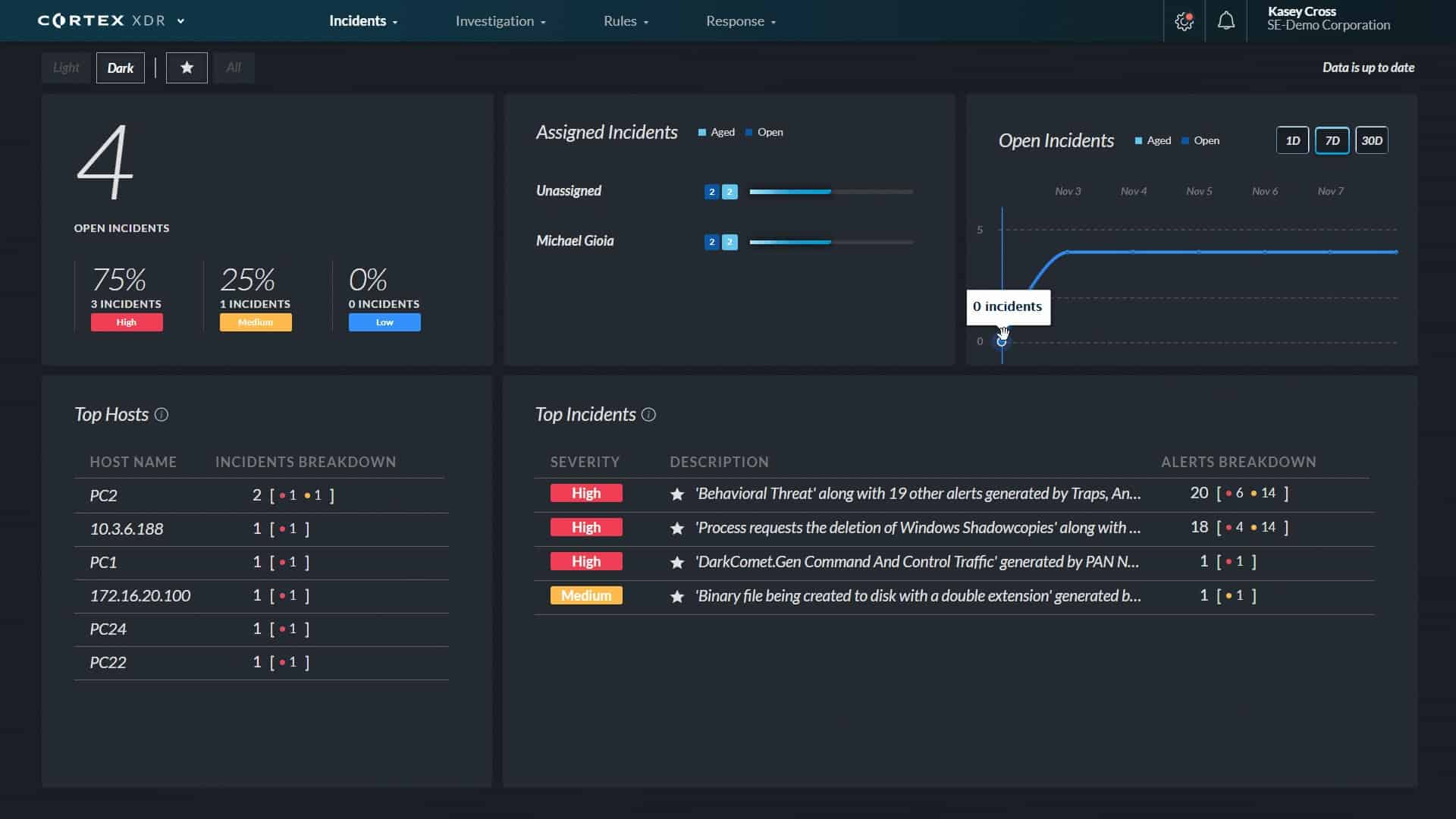
Task: Open double extension binary file incident
Action: [x=918, y=596]
